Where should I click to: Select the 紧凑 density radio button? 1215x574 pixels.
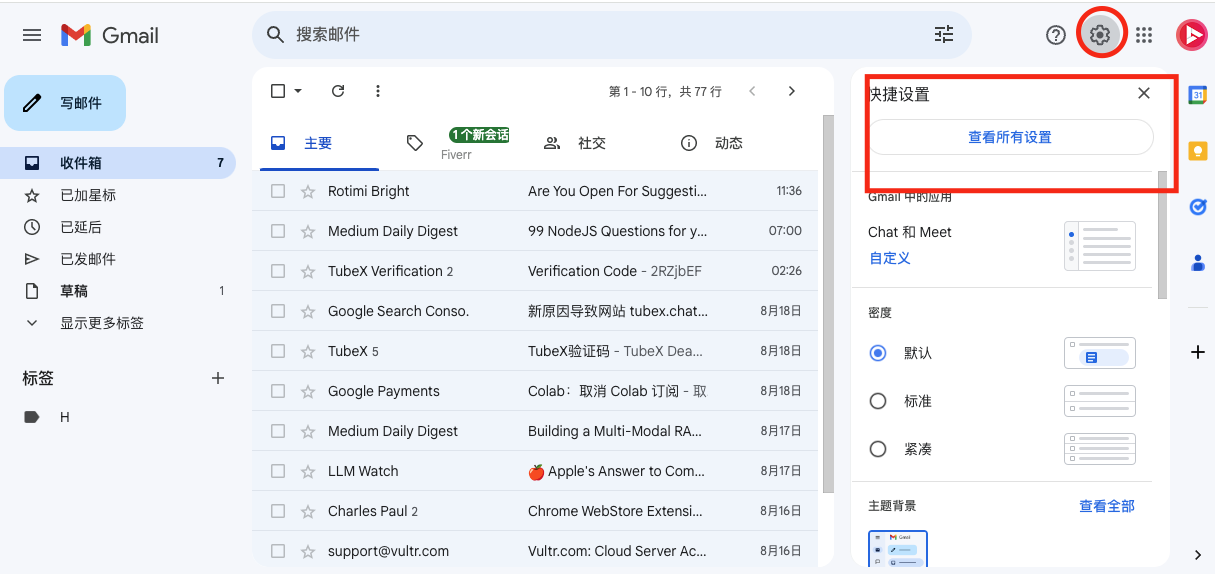pyautogui.click(x=878, y=449)
